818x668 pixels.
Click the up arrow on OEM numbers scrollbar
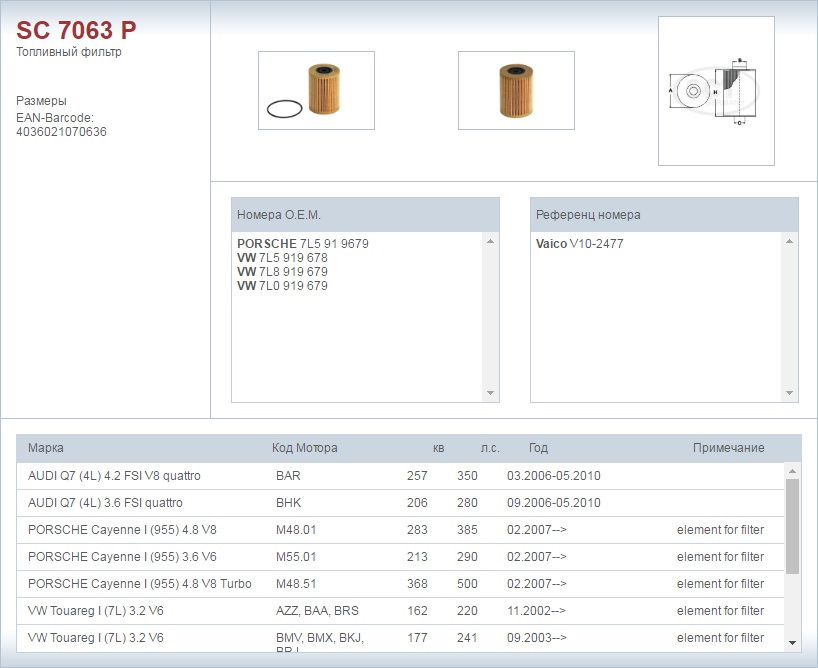pyautogui.click(x=490, y=240)
